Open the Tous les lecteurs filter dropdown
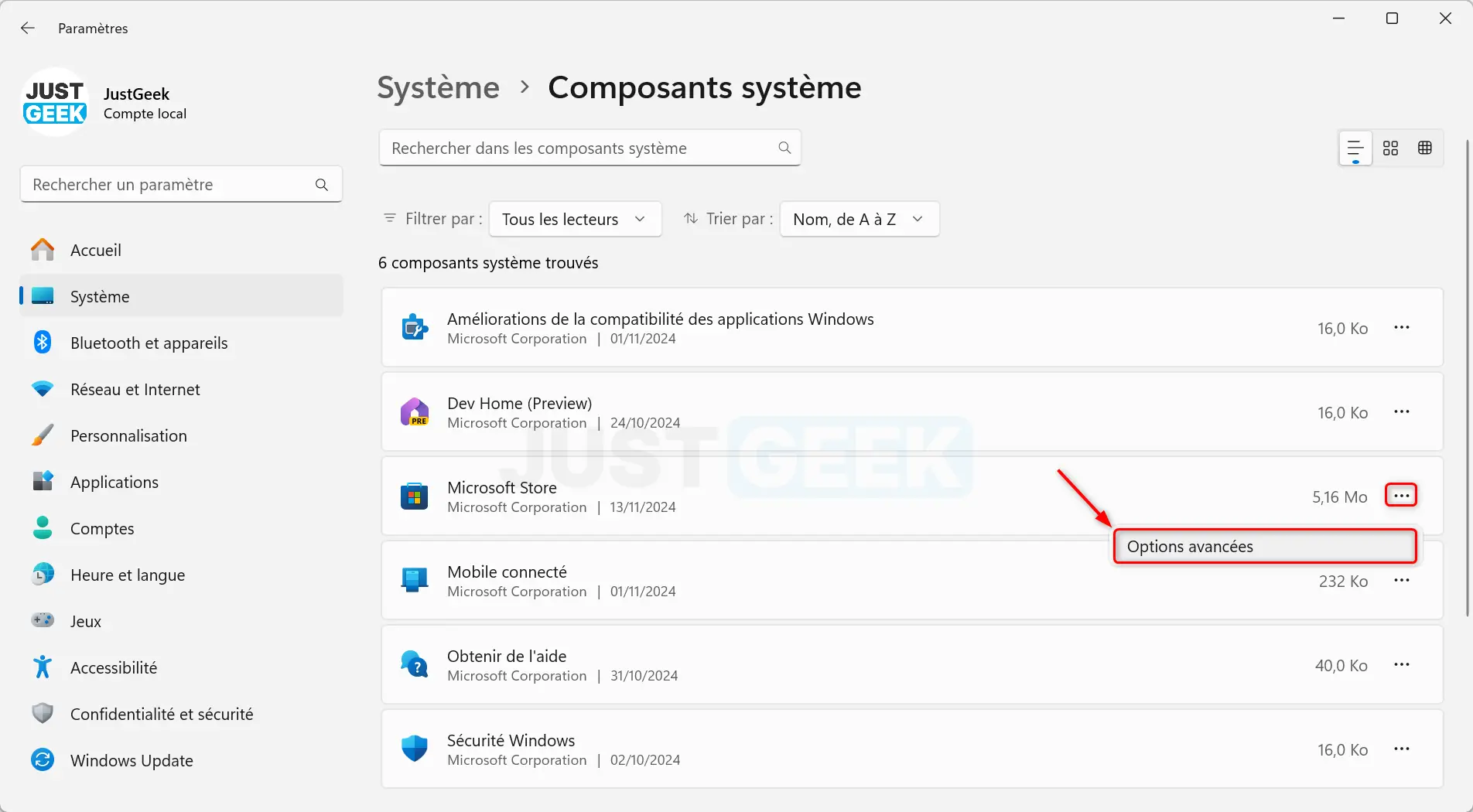Viewport: 1473px width, 812px height. point(575,219)
